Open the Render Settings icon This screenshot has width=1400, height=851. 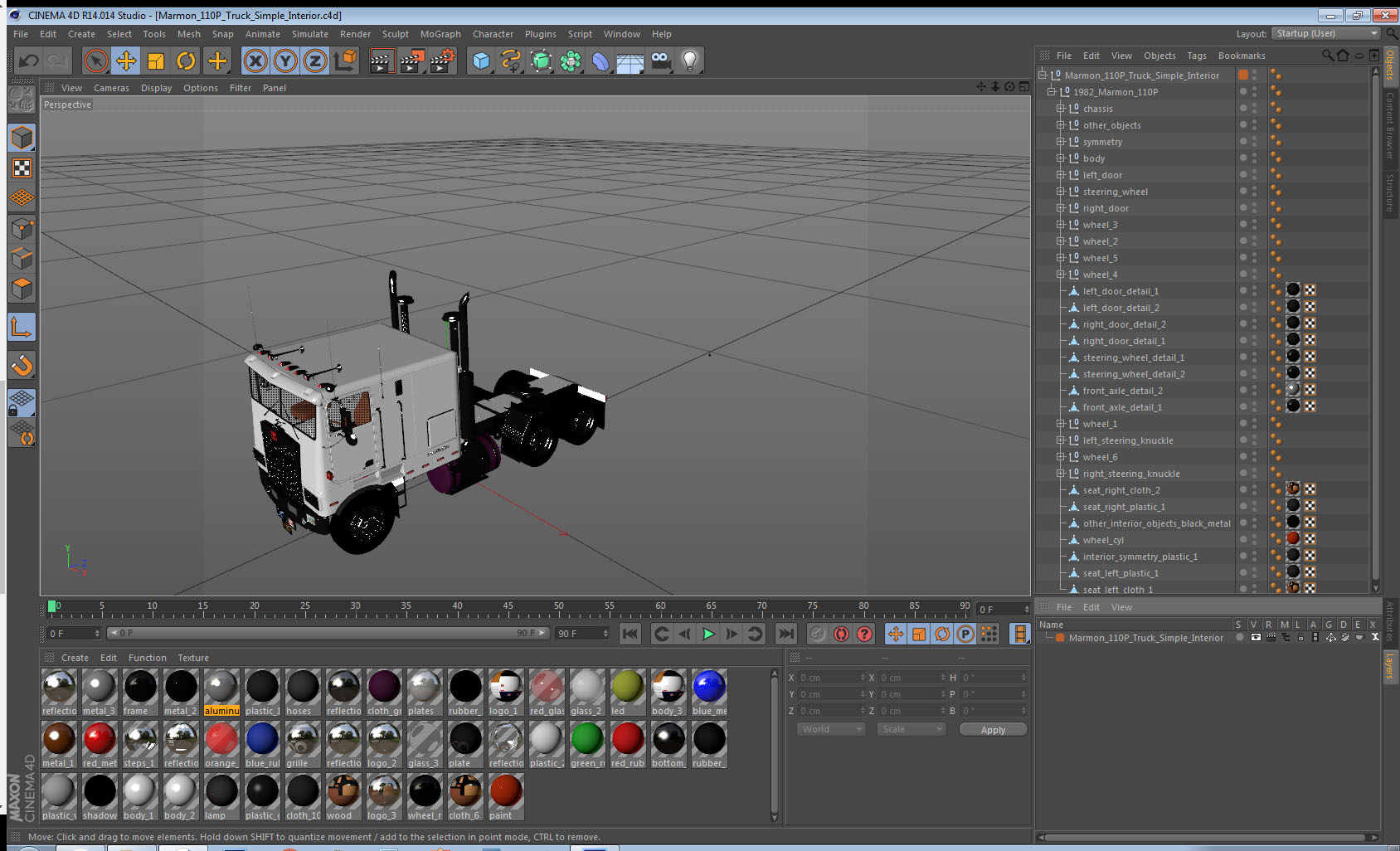tap(442, 61)
